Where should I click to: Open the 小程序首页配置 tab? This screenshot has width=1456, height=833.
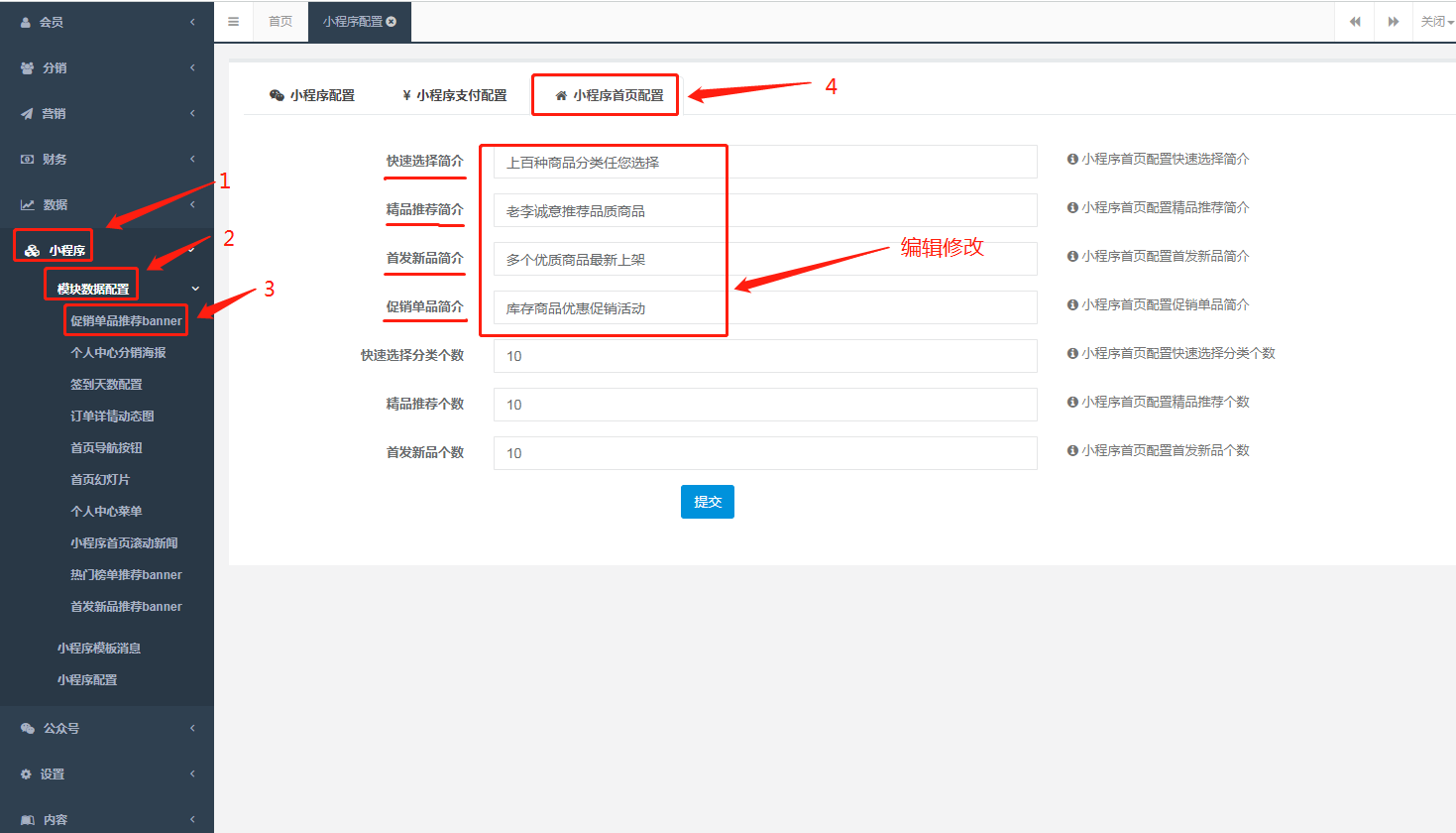[609, 95]
